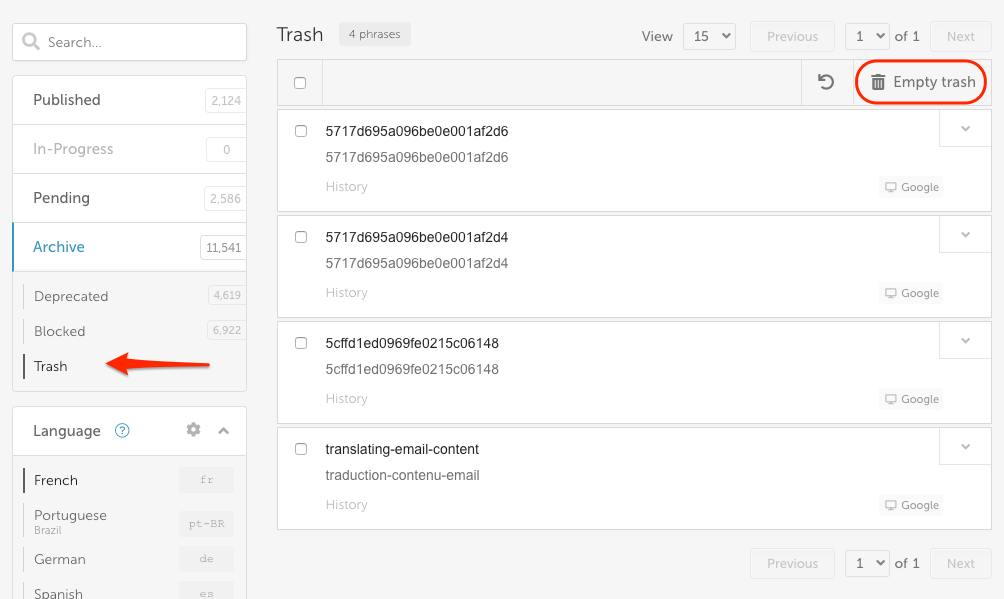
Task: Open the top page number dropdown
Action: click(867, 37)
